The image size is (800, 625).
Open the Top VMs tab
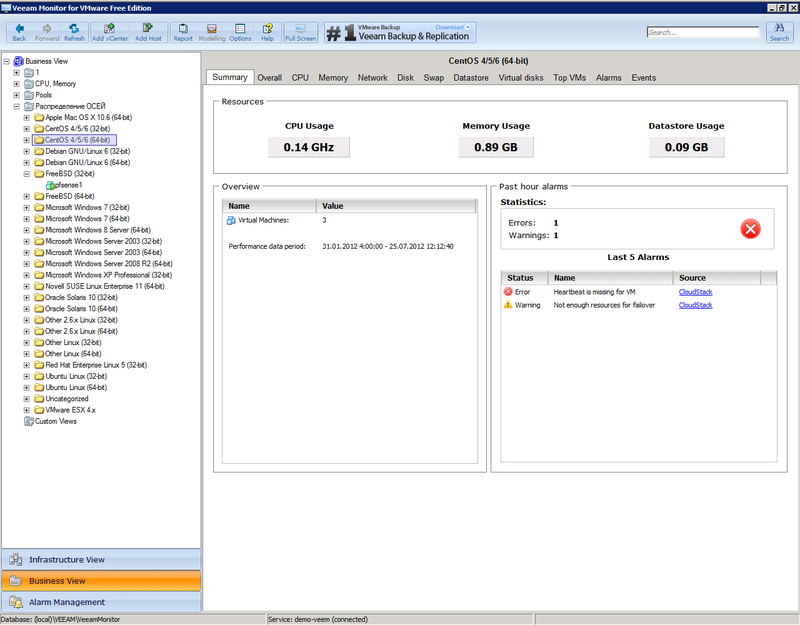[569, 78]
